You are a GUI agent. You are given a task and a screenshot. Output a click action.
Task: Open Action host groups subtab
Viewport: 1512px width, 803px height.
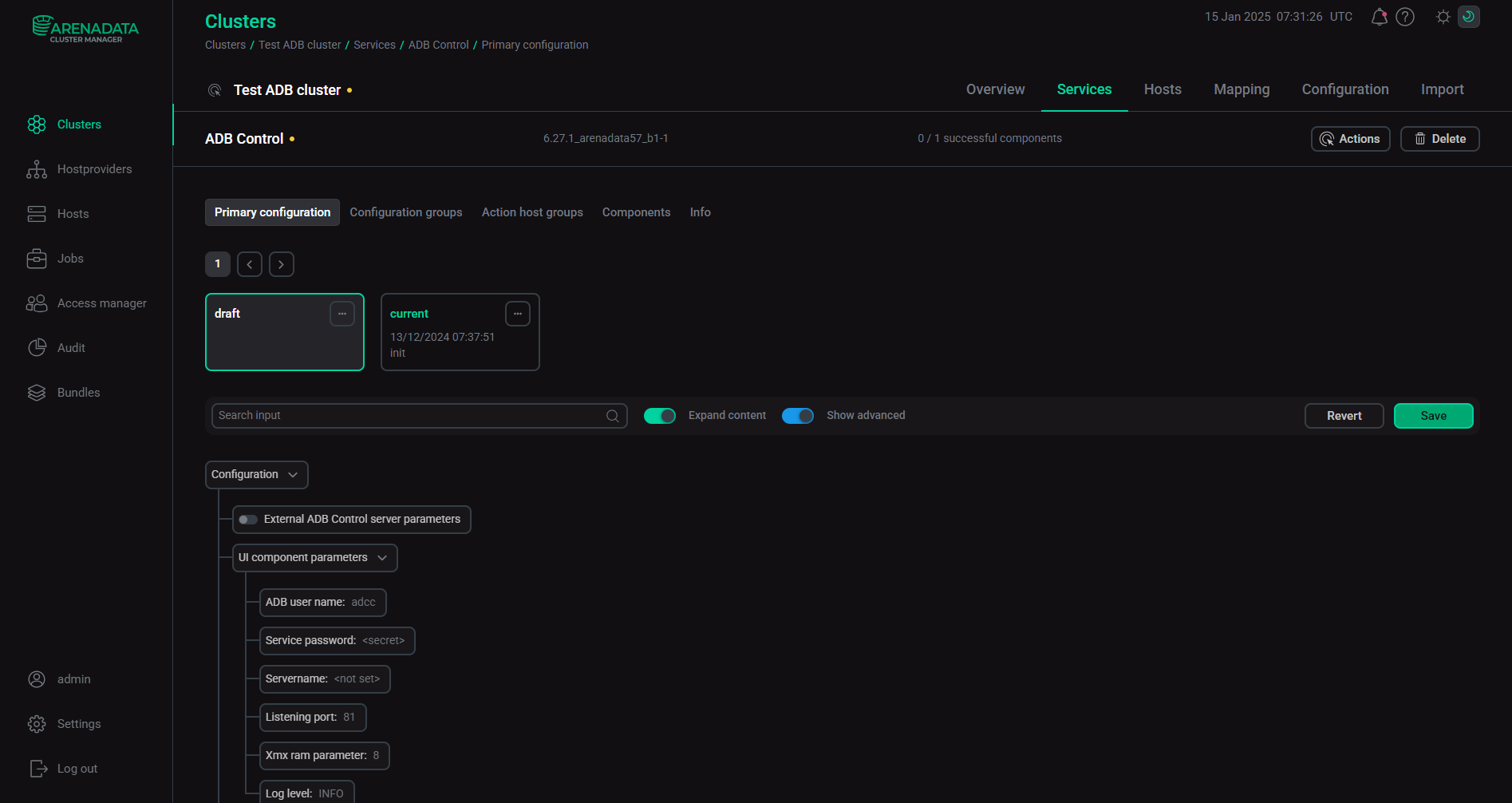[532, 212]
